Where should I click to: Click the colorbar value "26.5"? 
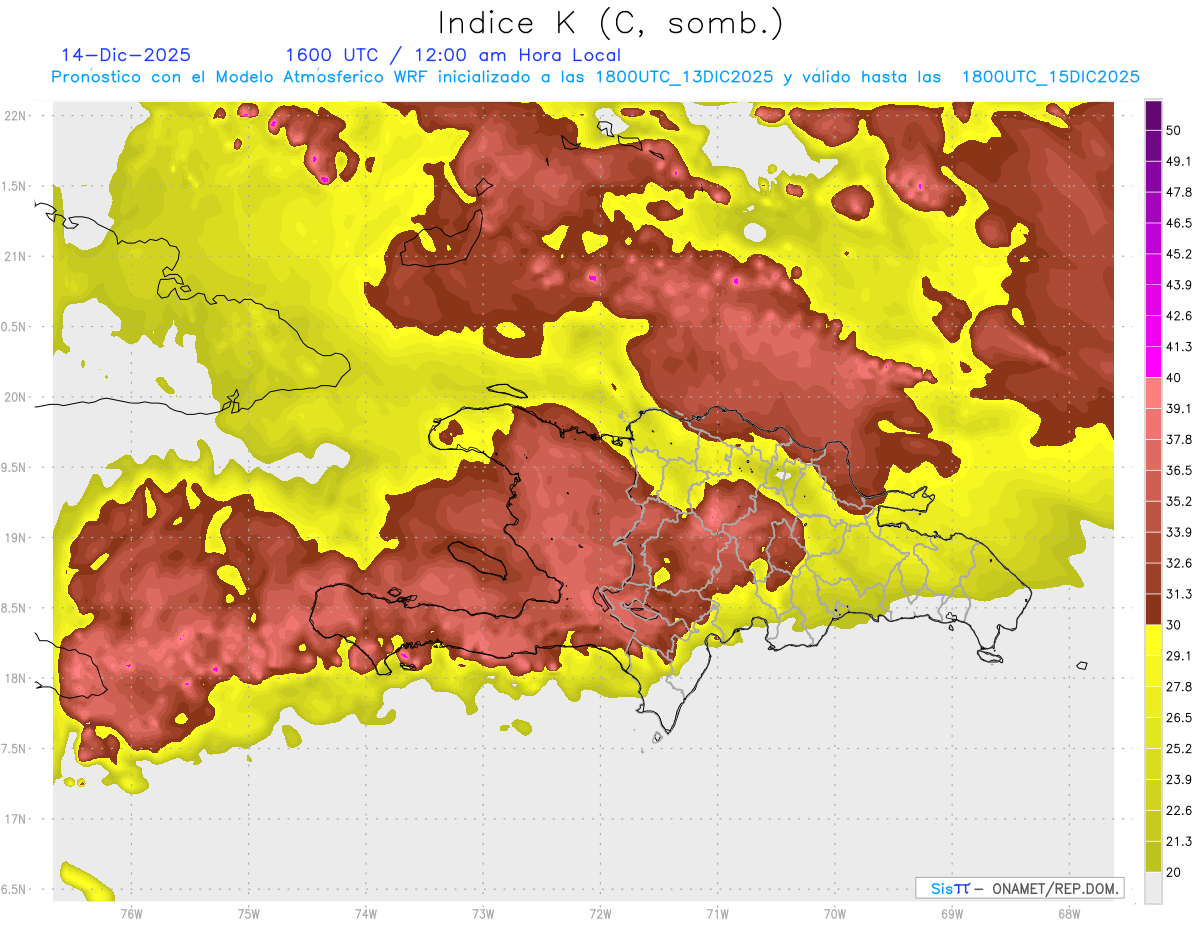(x=1178, y=718)
